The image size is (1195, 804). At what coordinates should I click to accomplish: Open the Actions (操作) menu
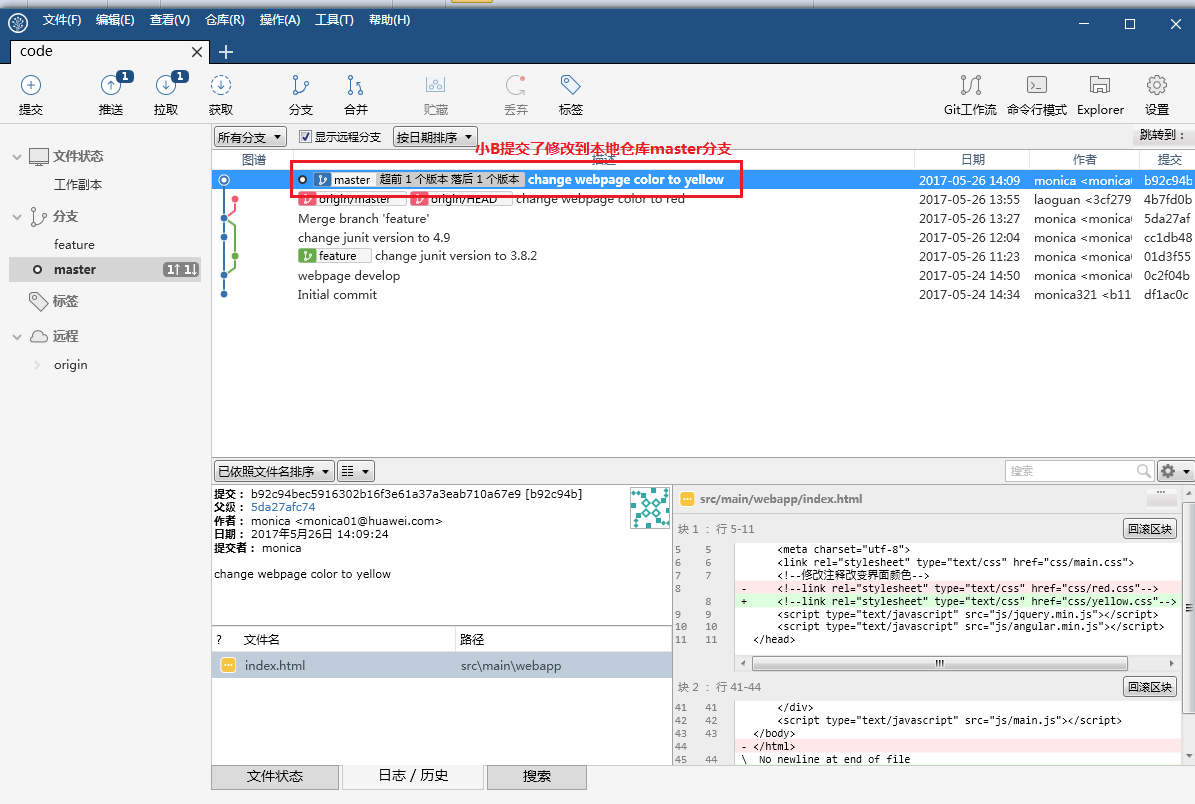[x=280, y=20]
